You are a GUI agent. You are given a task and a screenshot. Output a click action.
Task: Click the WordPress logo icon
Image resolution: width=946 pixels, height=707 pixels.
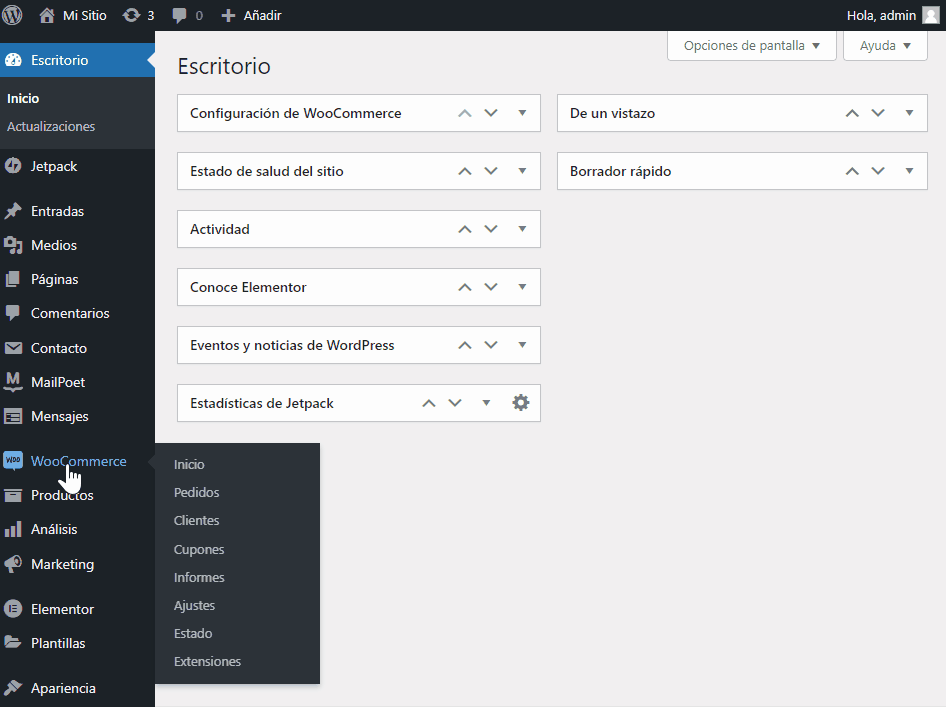(x=12, y=15)
